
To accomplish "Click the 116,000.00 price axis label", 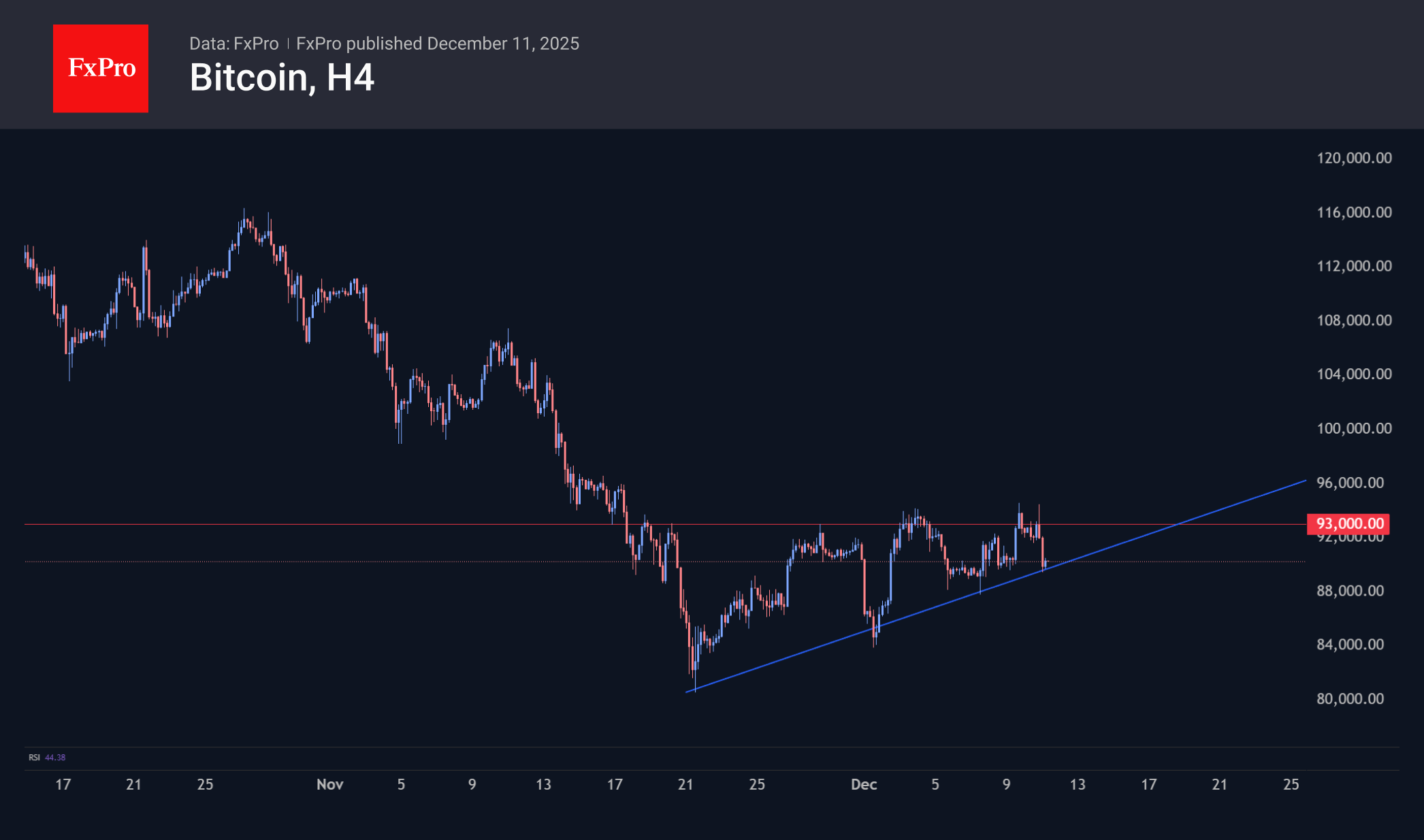I will point(1354,212).
